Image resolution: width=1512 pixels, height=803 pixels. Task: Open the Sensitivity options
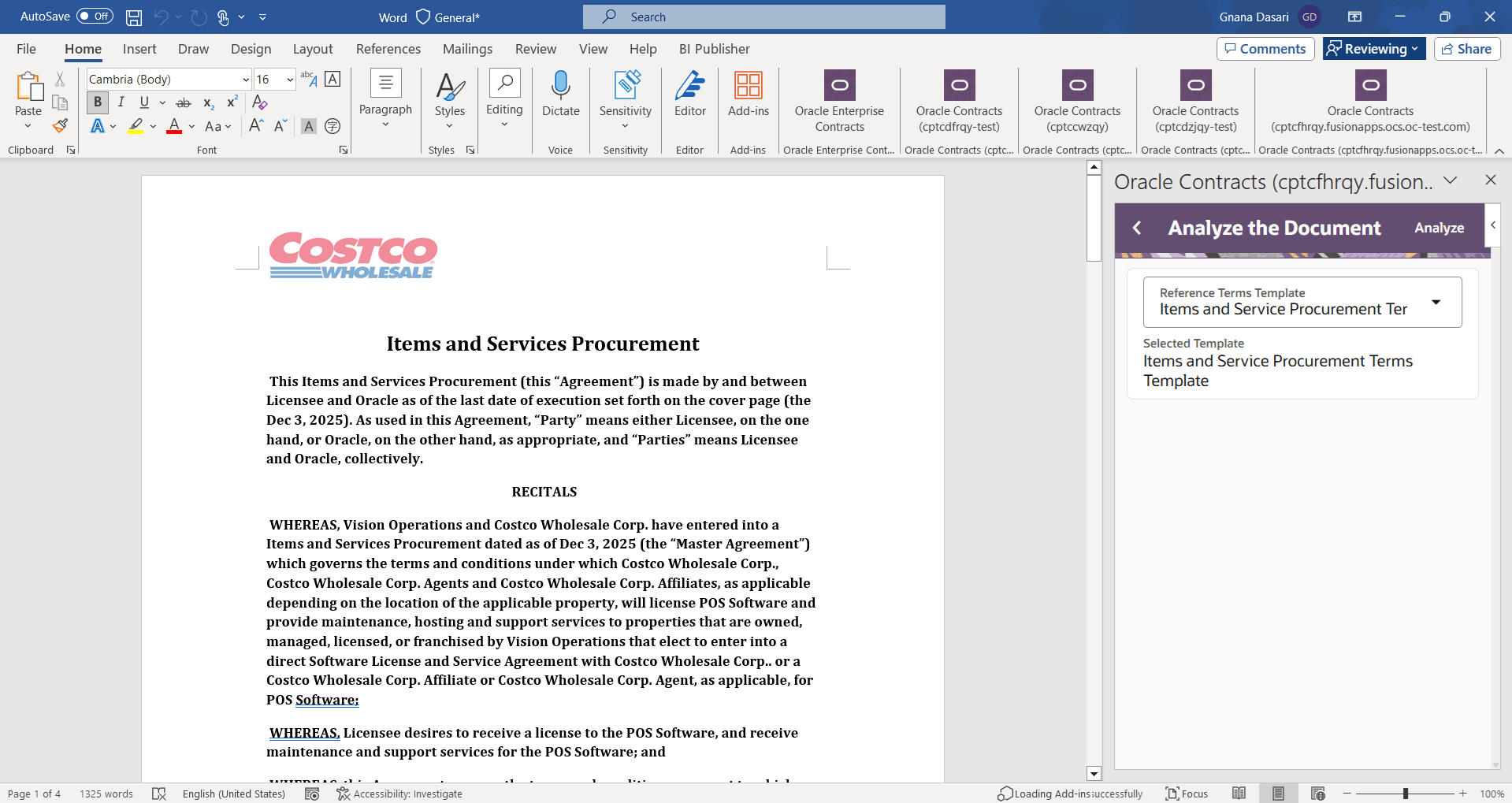coord(625,103)
